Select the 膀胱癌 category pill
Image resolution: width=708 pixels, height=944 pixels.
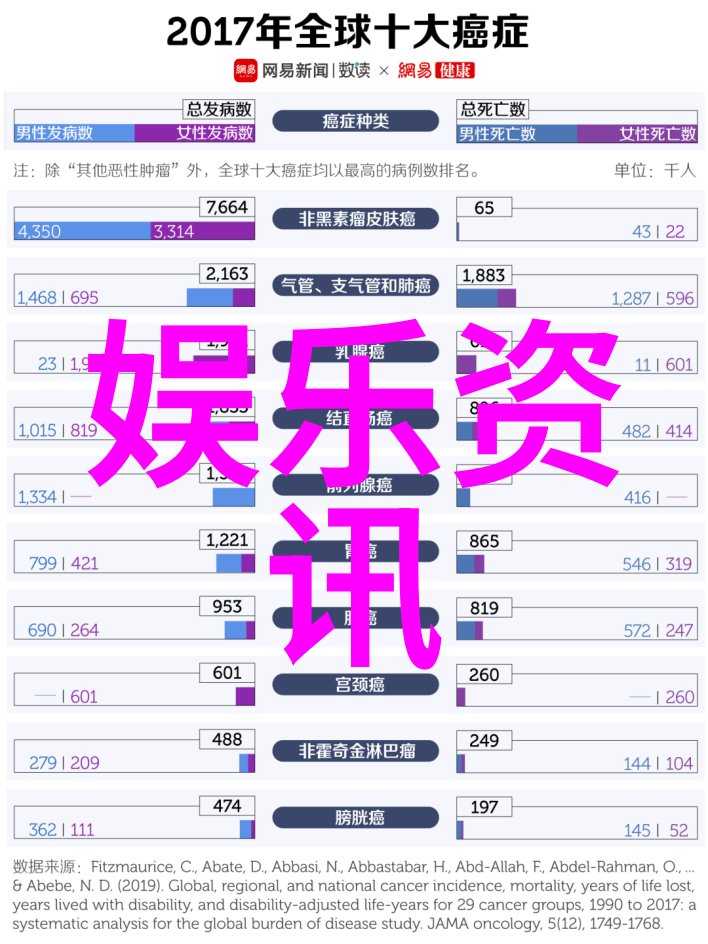point(356,818)
